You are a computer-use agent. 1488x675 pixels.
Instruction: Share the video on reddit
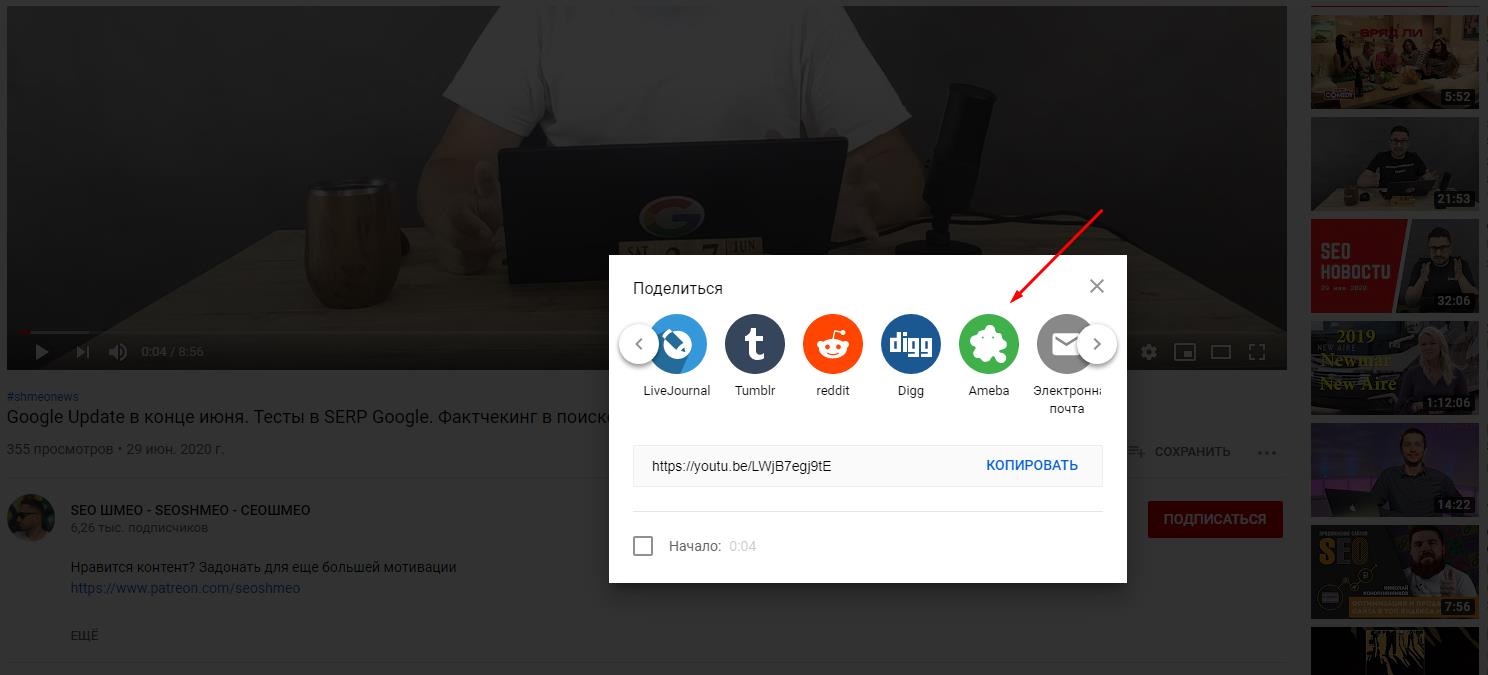(x=833, y=344)
